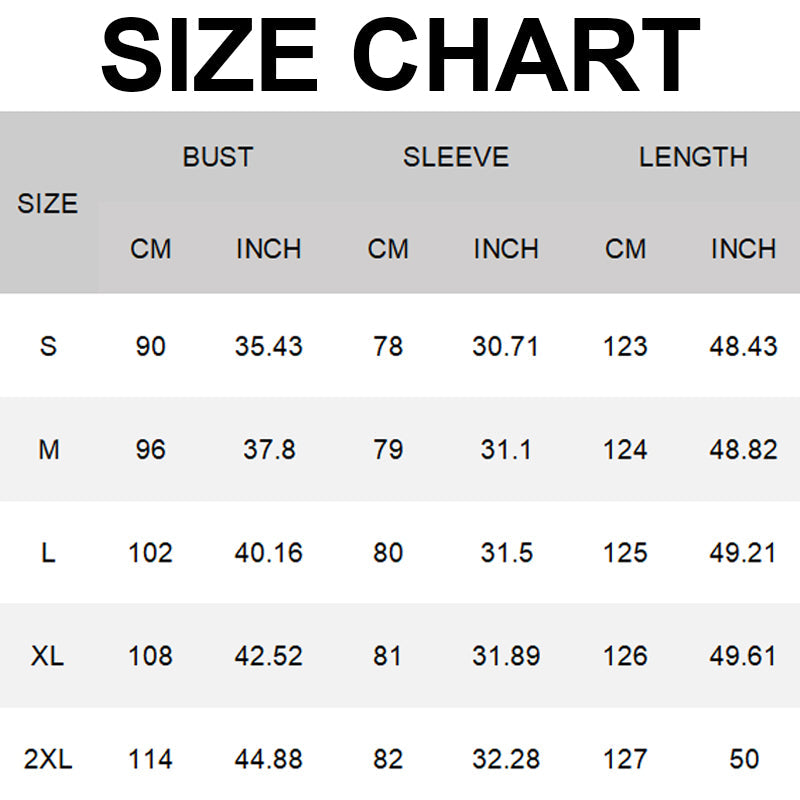
Task: Select bust inch value 42.52
Action: pos(268,656)
